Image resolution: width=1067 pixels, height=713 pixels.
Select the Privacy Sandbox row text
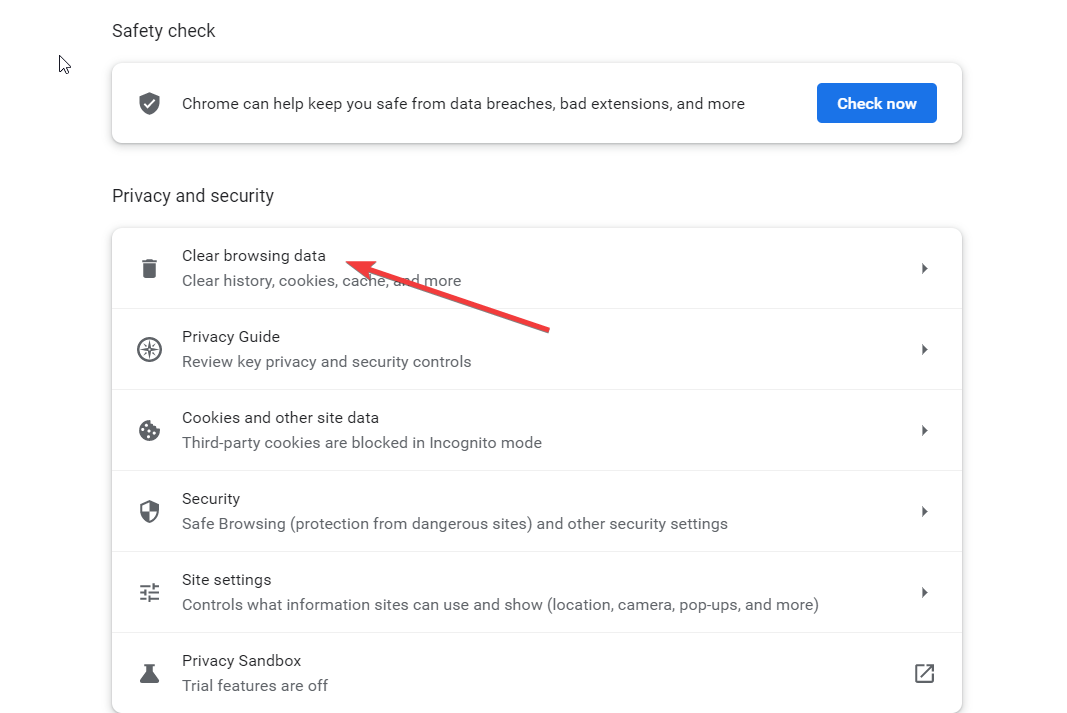(255, 673)
